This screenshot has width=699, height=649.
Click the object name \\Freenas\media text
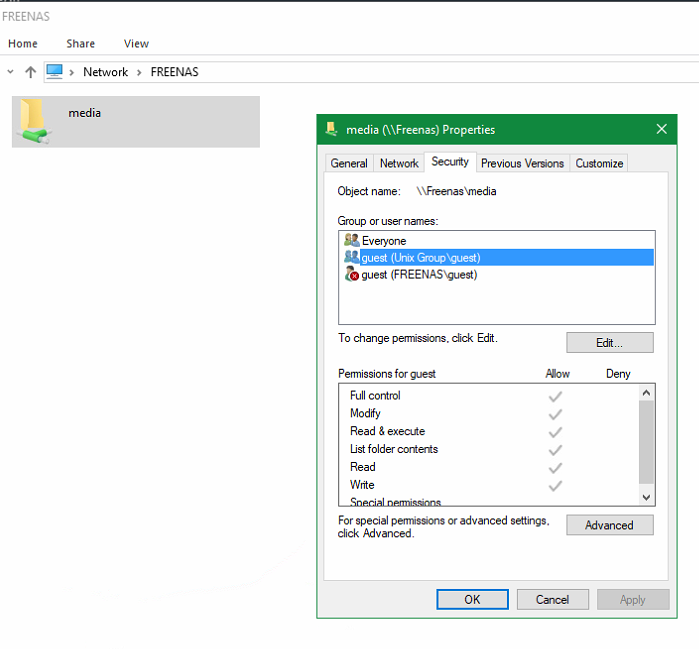tap(456, 191)
